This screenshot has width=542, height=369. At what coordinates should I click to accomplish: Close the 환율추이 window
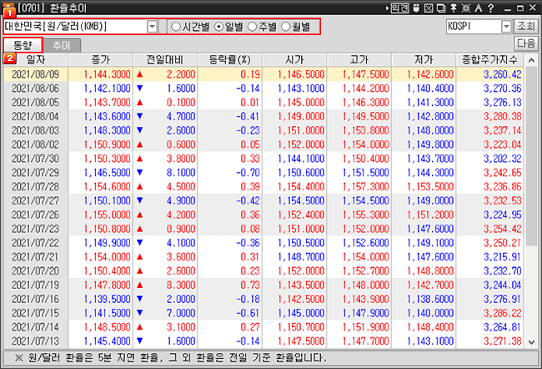pyautogui.click(x=532, y=8)
